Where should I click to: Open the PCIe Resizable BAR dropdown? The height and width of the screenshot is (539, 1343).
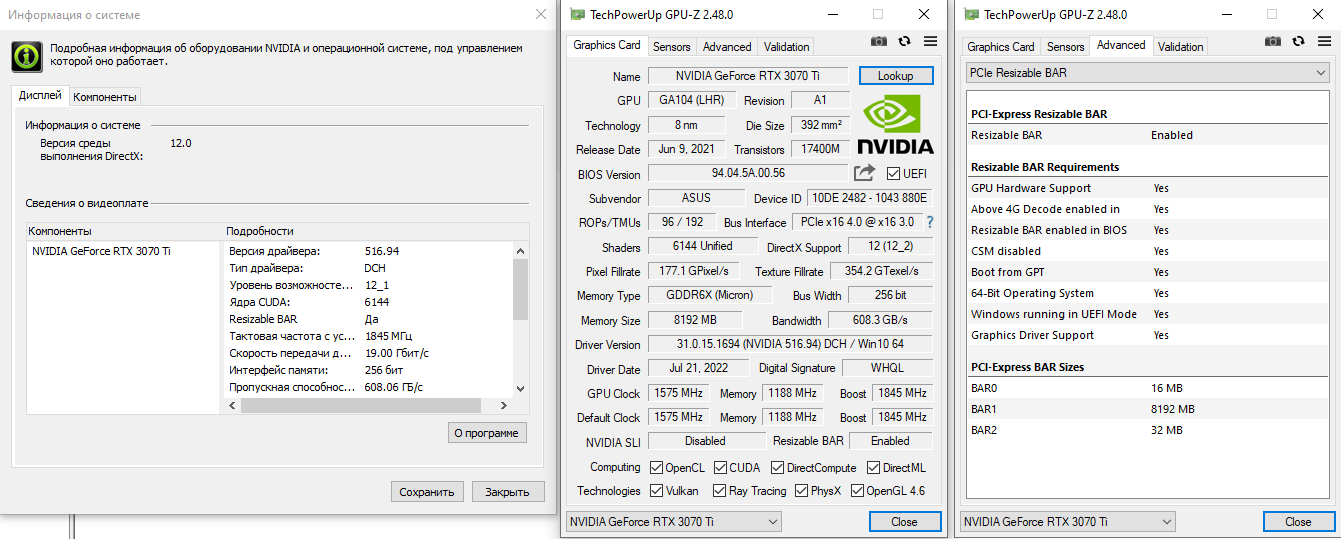point(1147,73)
